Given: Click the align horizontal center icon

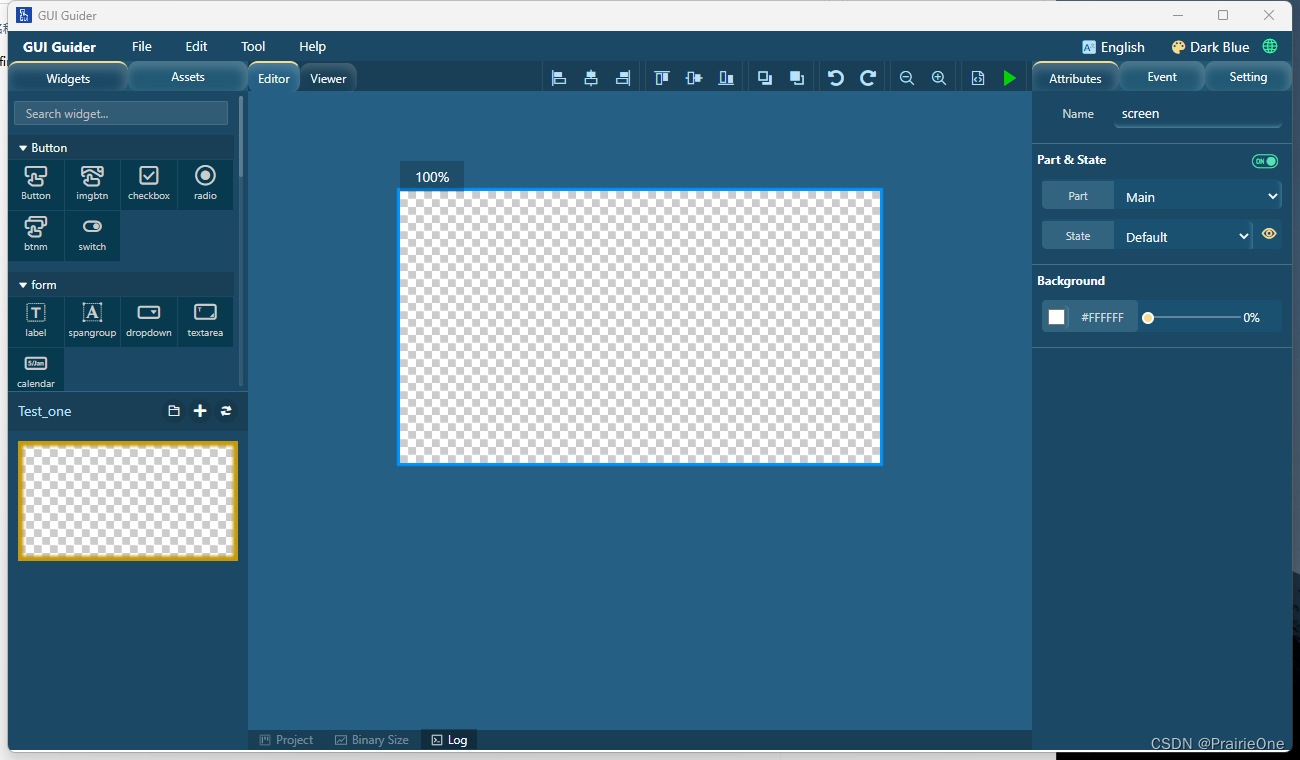Looking at the screenshot, I should coord(591,78).
